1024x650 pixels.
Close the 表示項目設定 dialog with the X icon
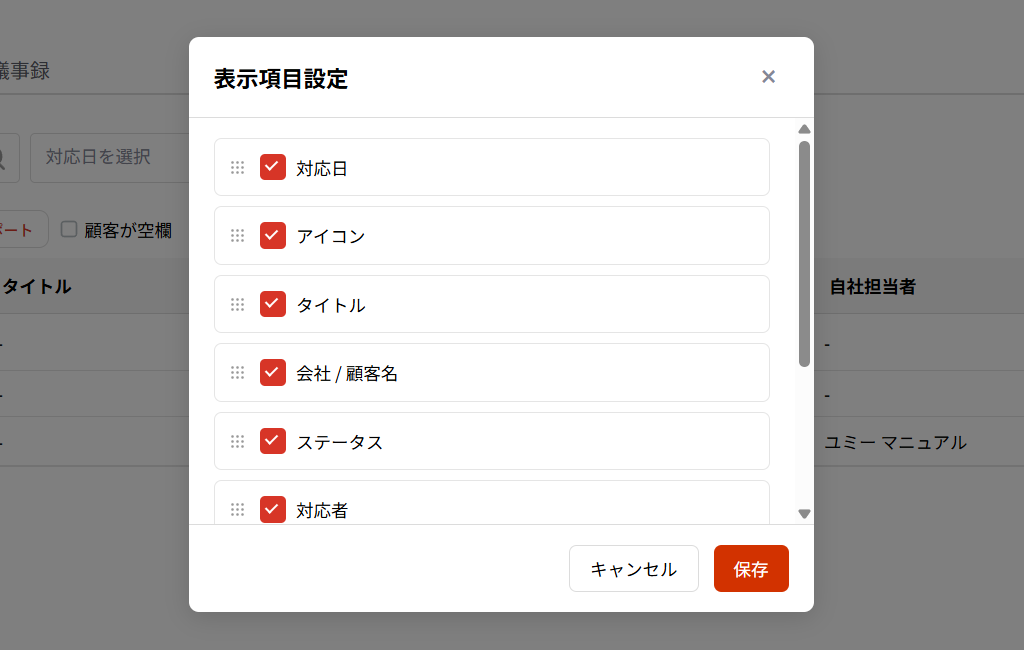point(768,77)
